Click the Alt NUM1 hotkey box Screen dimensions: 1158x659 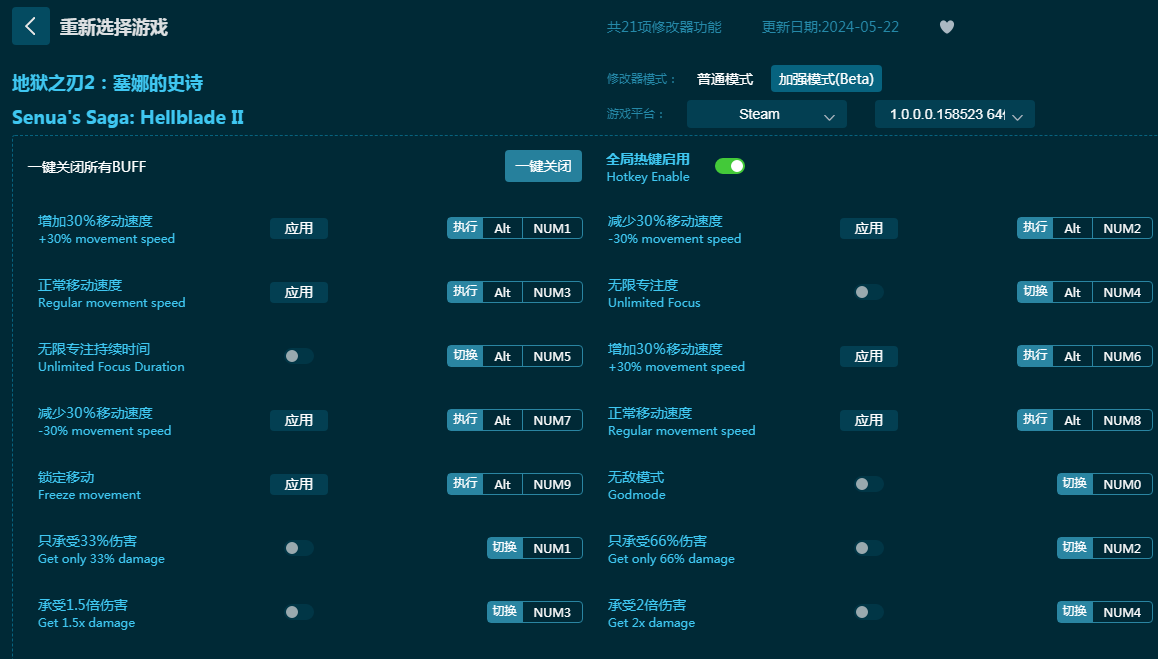tap(515, 228)
